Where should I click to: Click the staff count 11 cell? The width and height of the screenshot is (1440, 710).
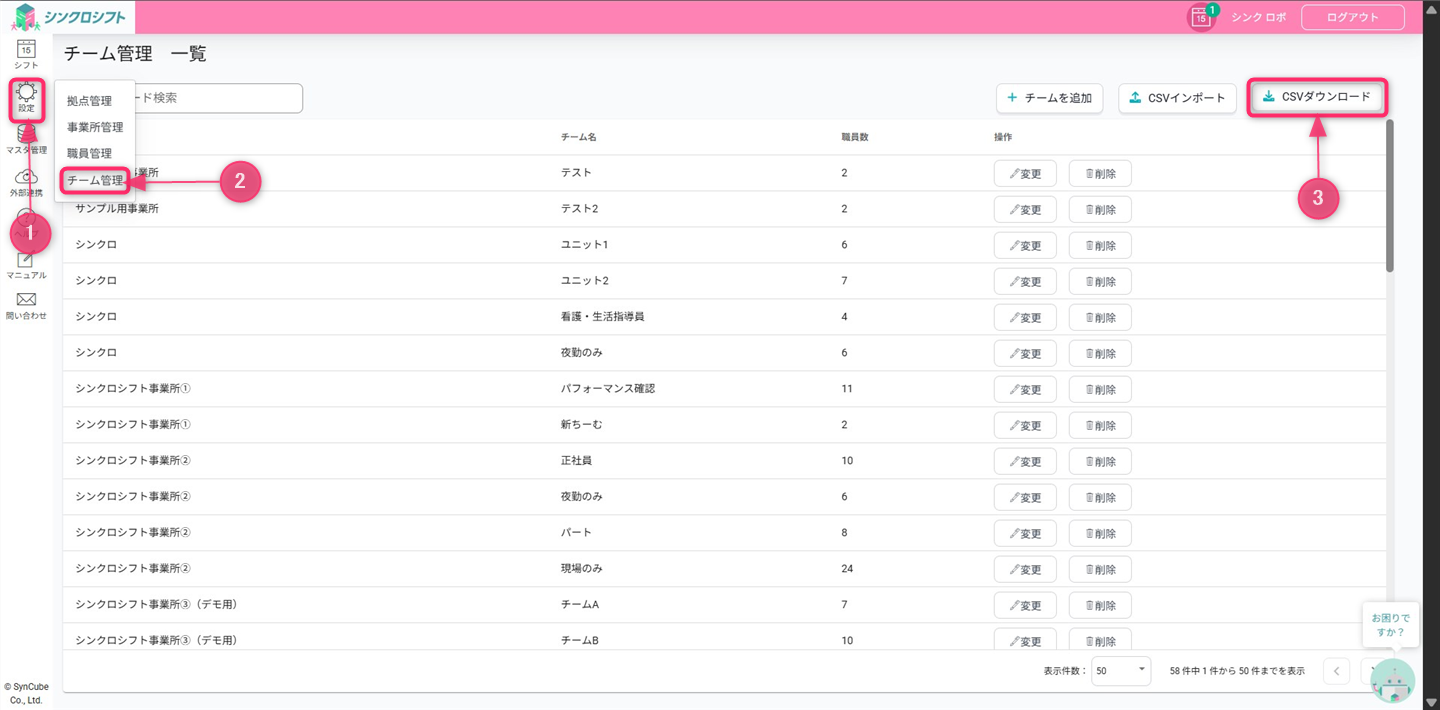click(x=847, y=389)
